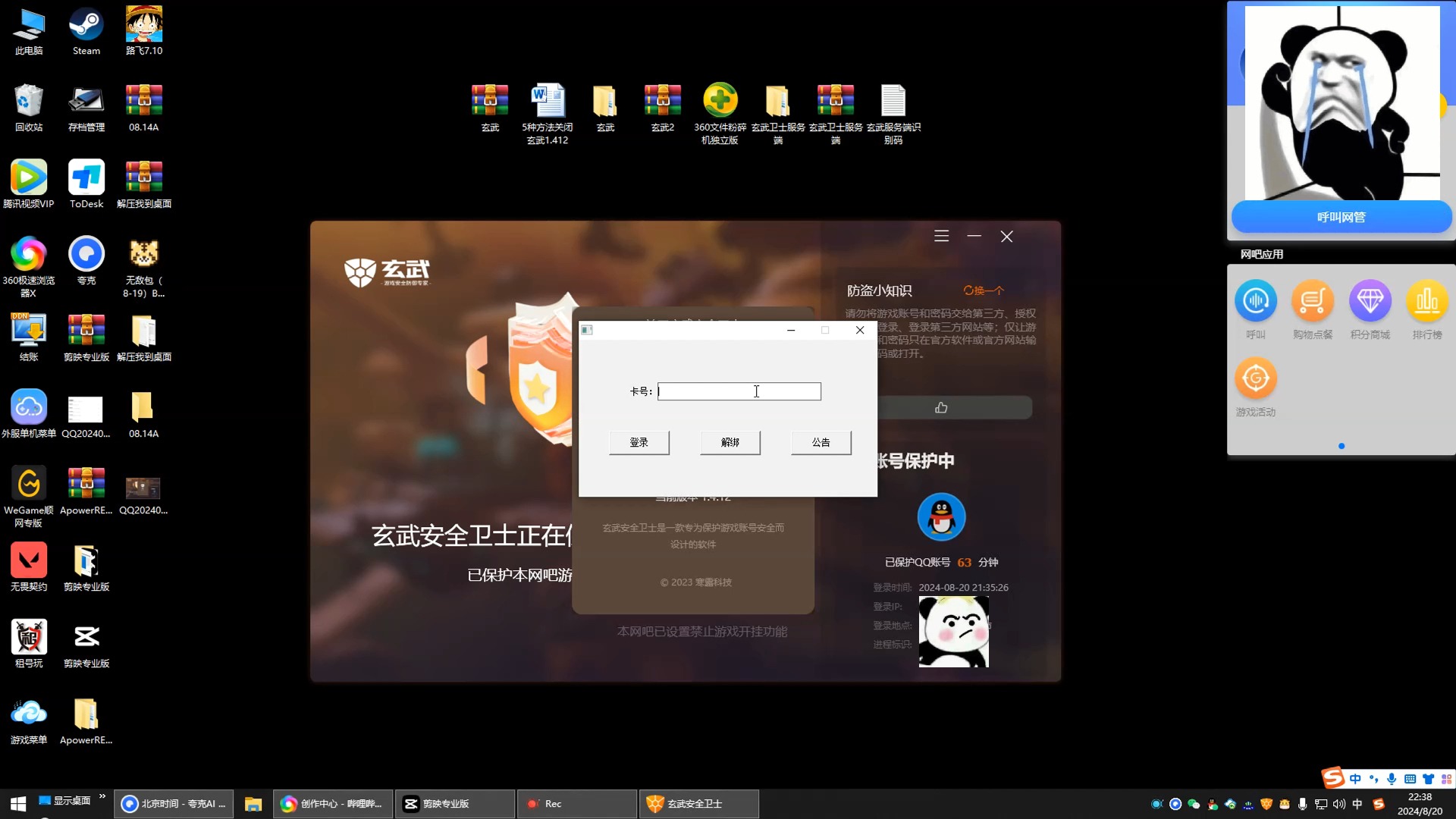Open 结账 desktop icon
The height and width of the screenshot is (819, 1456).
(x=29, y=338)
